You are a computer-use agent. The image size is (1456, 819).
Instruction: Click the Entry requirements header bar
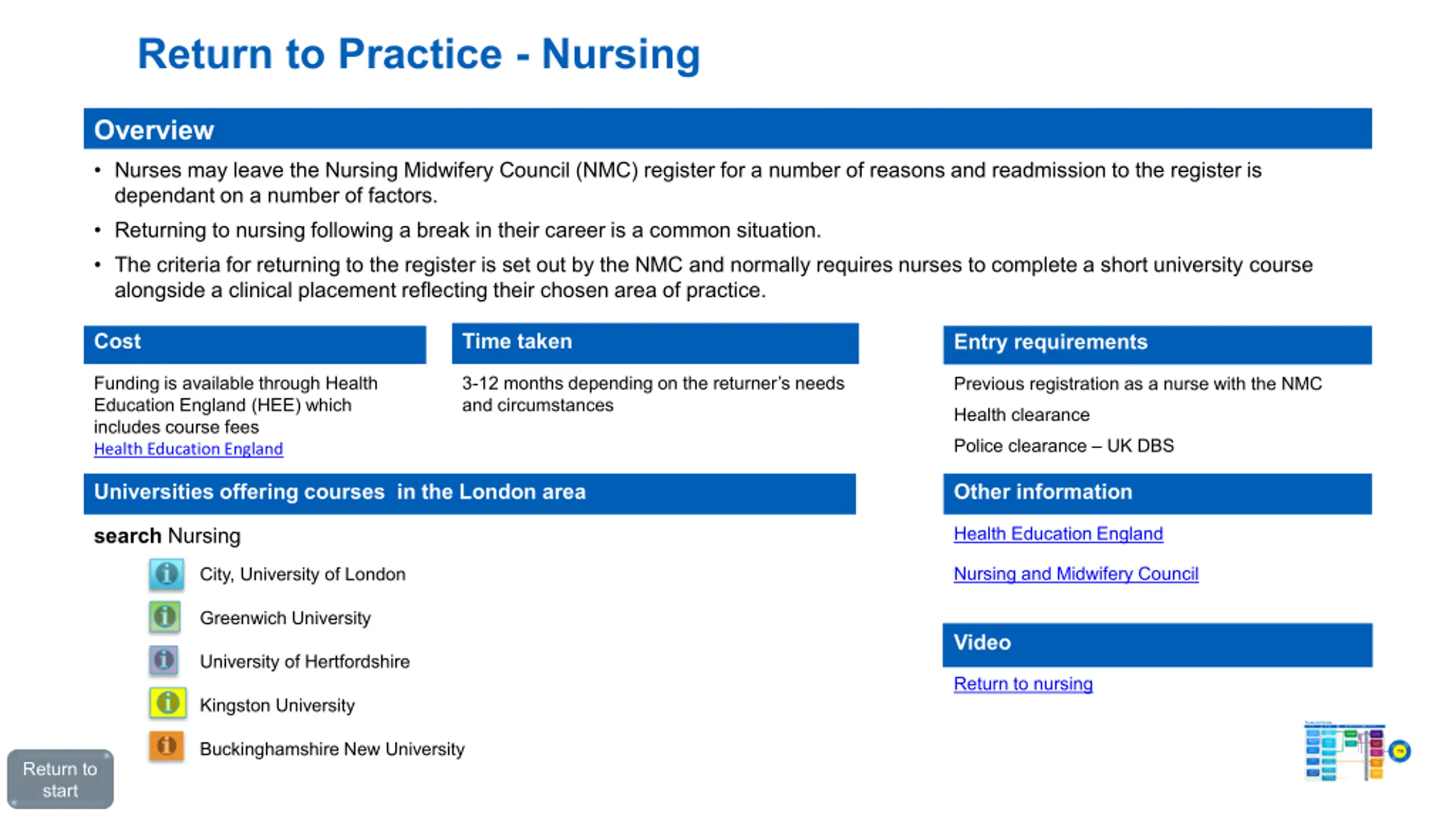pos(1157,344)
